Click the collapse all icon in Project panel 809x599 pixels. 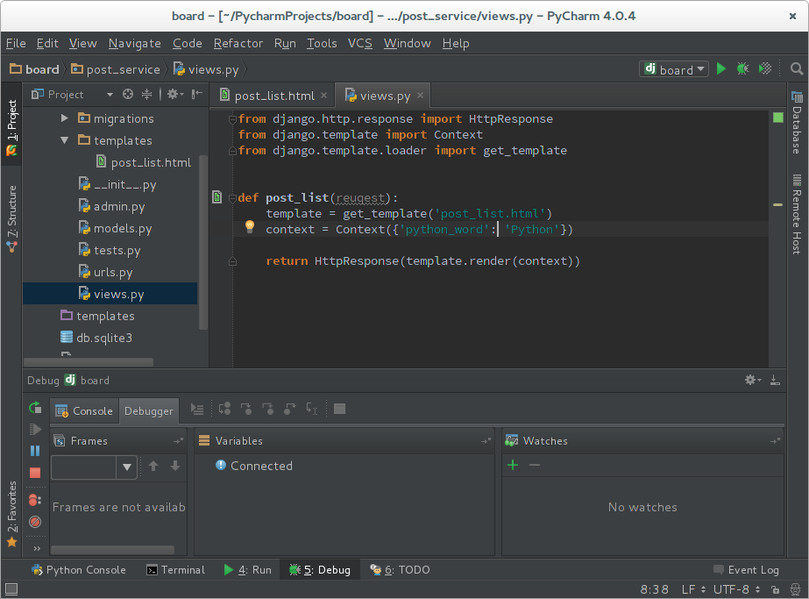point(147,94)
